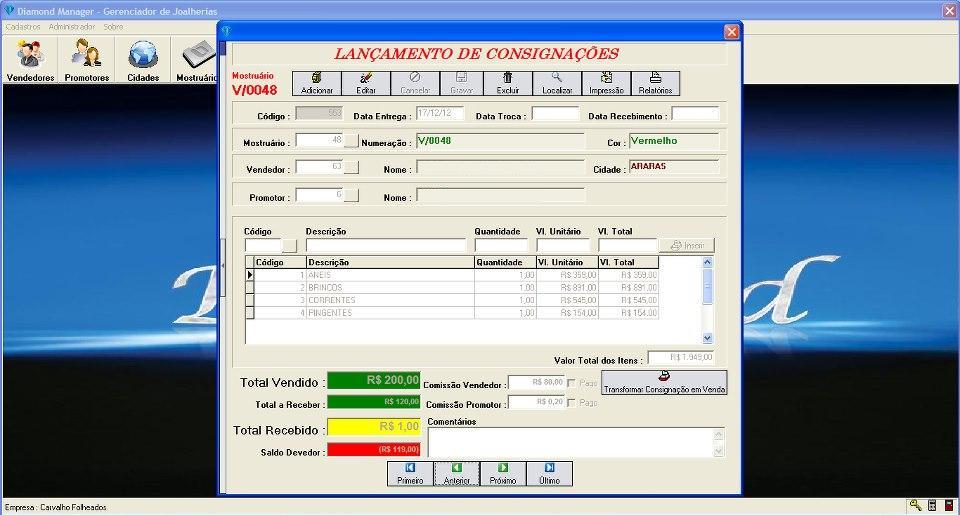Open the Mostruário lookup button
960x515 pixels.
click(x=351, y=141)
